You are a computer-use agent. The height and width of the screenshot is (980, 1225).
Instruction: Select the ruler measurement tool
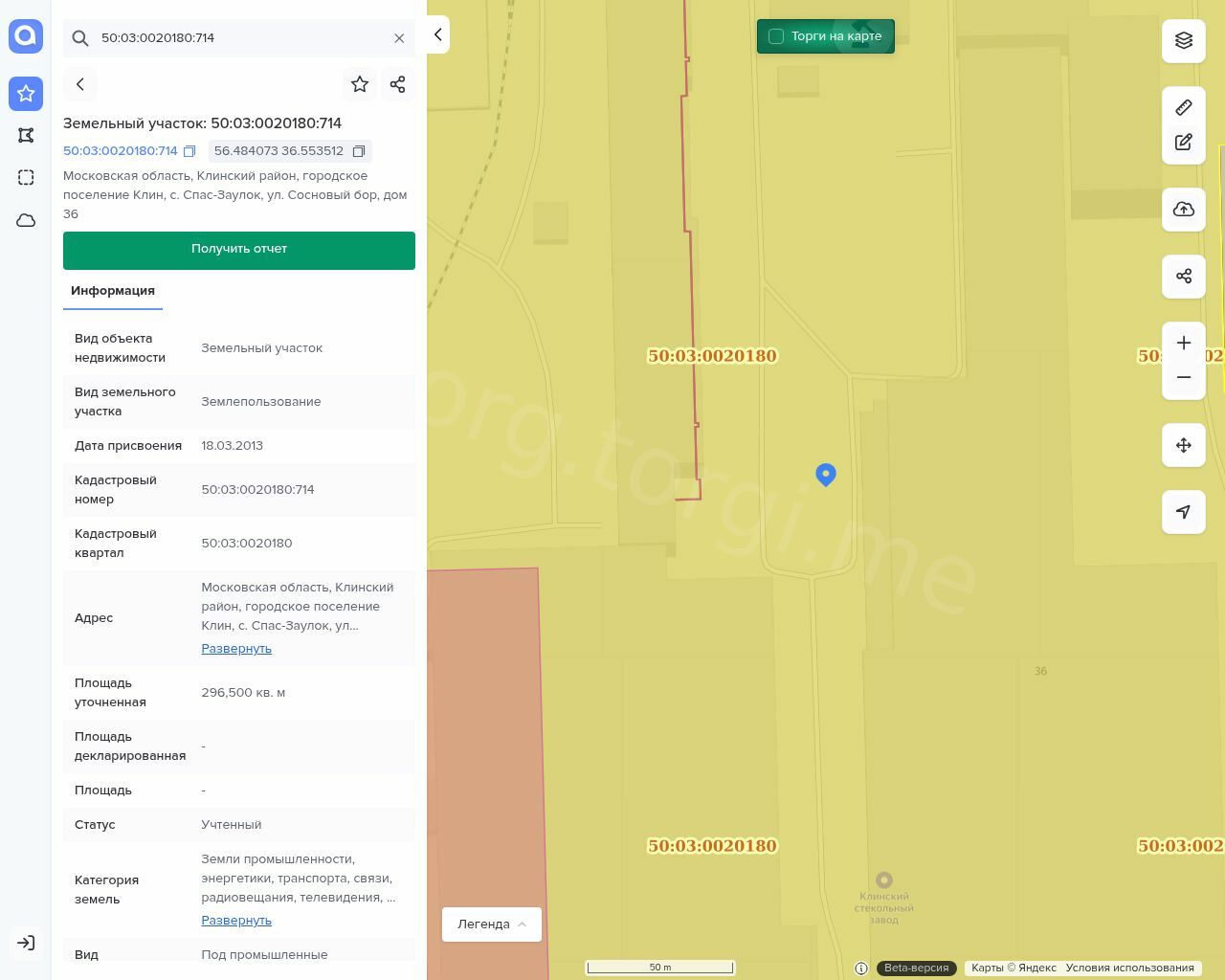[1184, 107]
